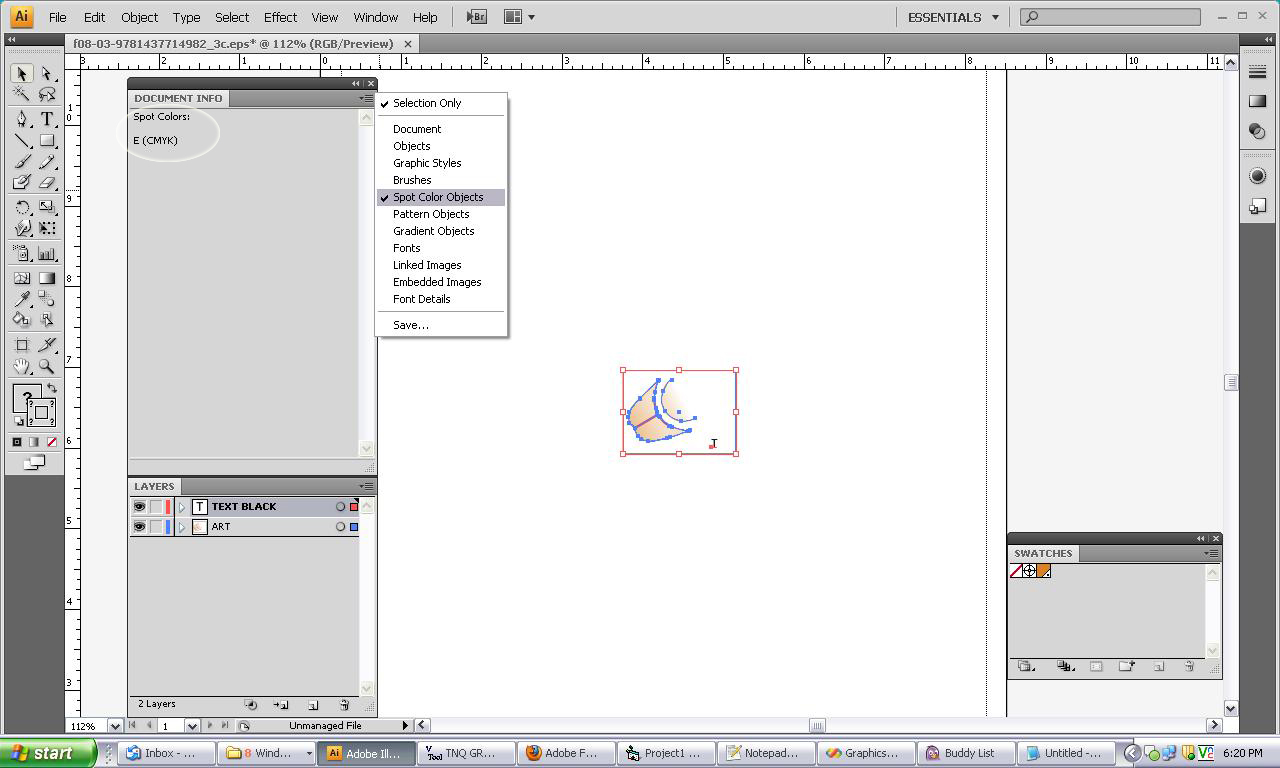
Task: Pick the Column Graph tool
Action: click(x=47, y=254)
